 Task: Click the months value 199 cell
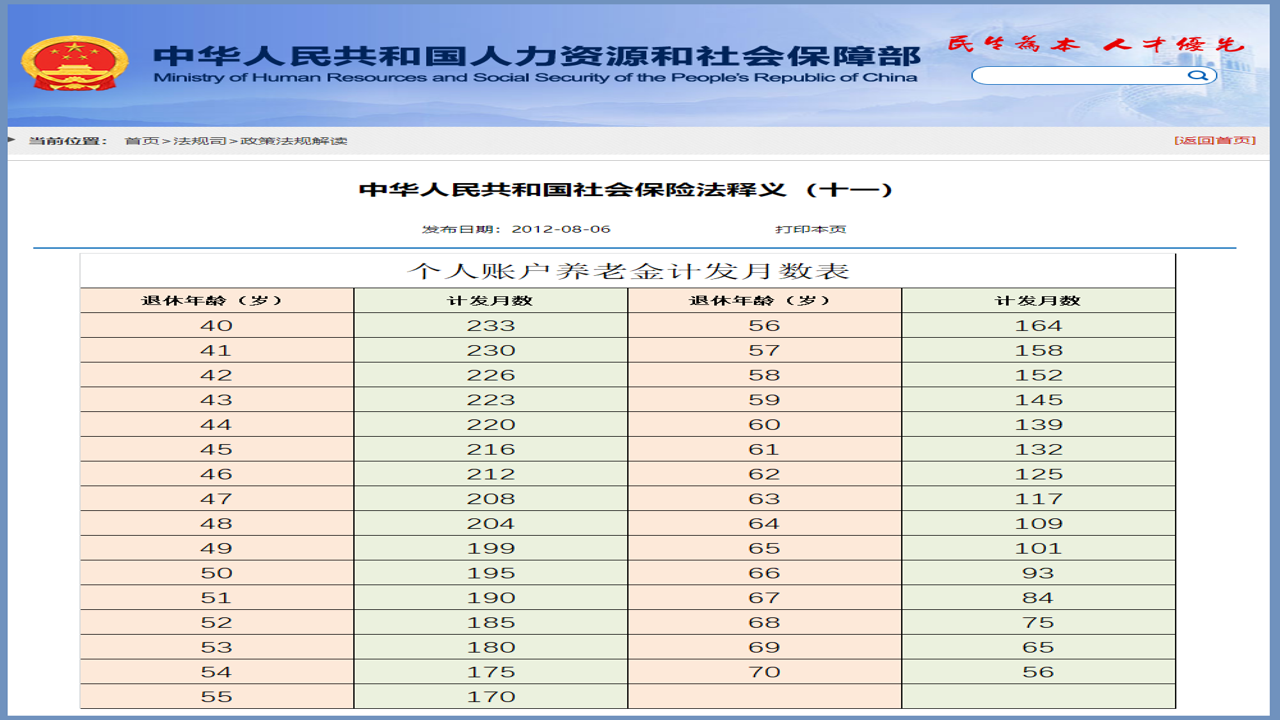tap(491, 548)
